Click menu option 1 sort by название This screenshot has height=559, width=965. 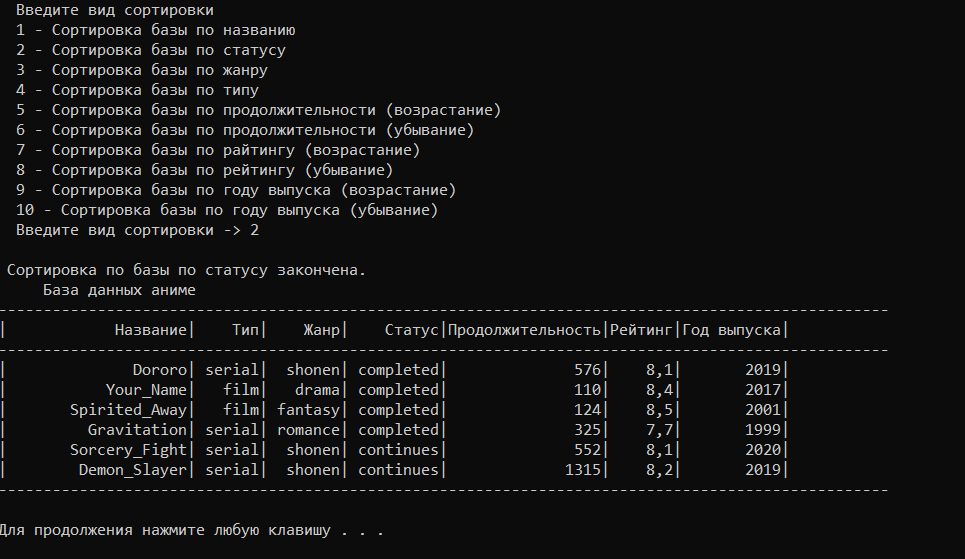point(156,30)
